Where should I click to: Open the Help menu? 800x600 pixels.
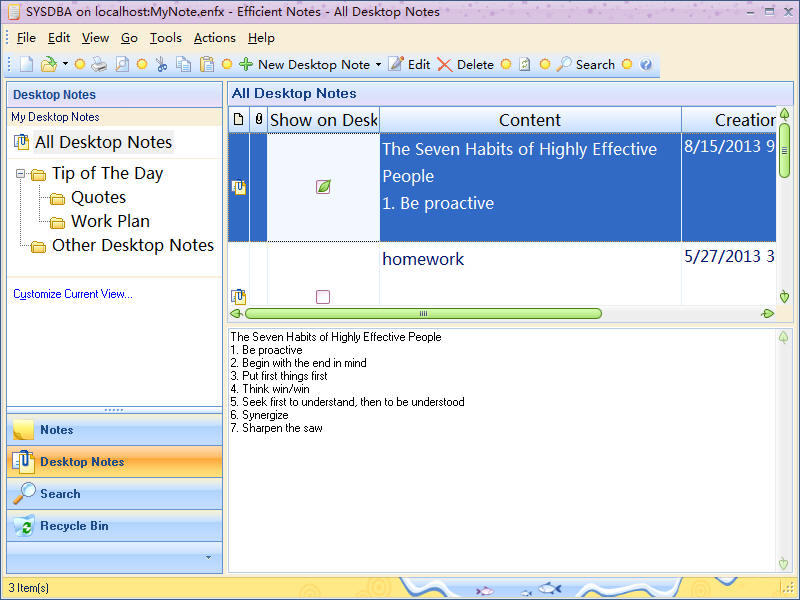[x=261, y=38]
